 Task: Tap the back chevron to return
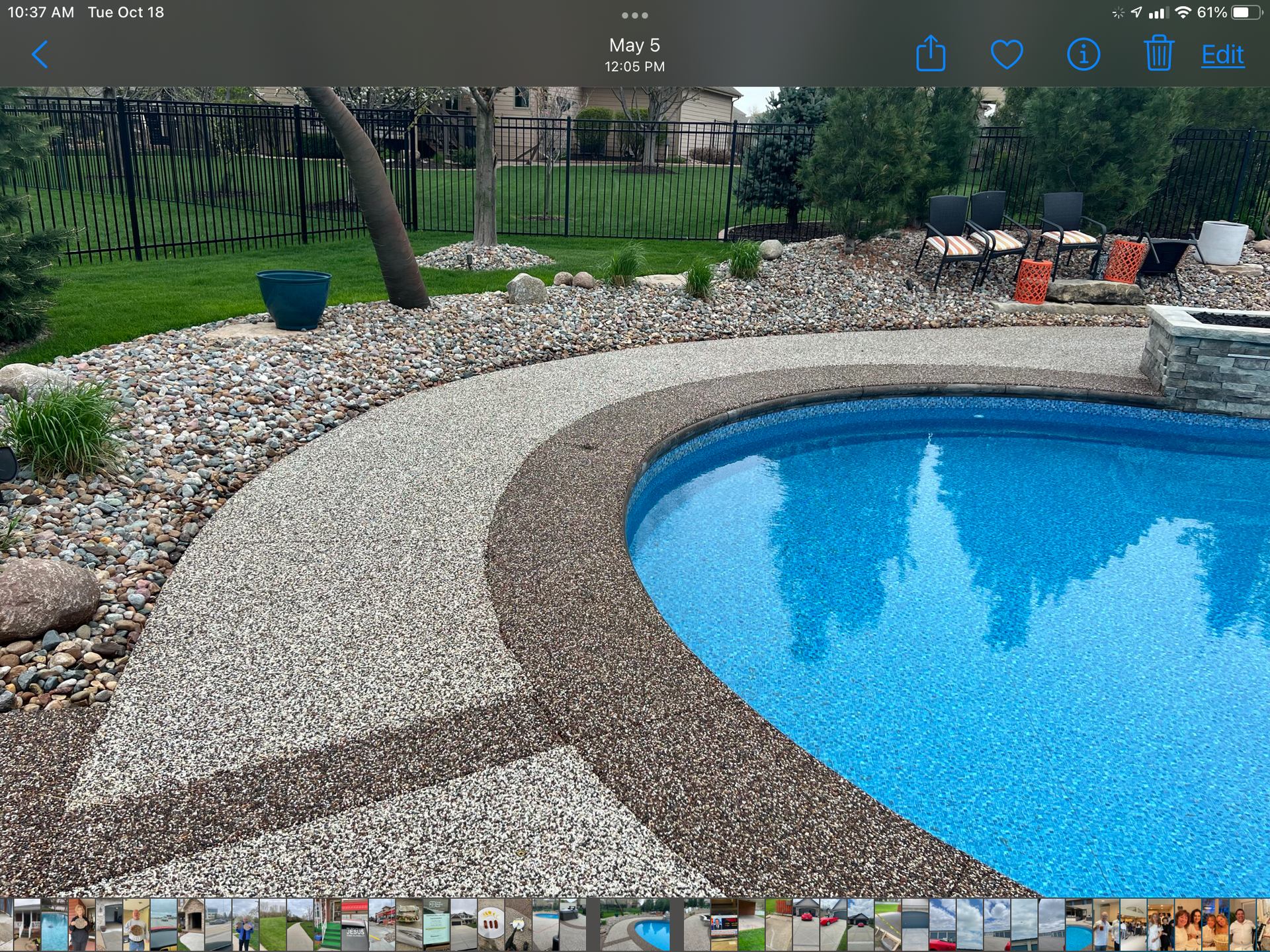click(x=40, y=55)
